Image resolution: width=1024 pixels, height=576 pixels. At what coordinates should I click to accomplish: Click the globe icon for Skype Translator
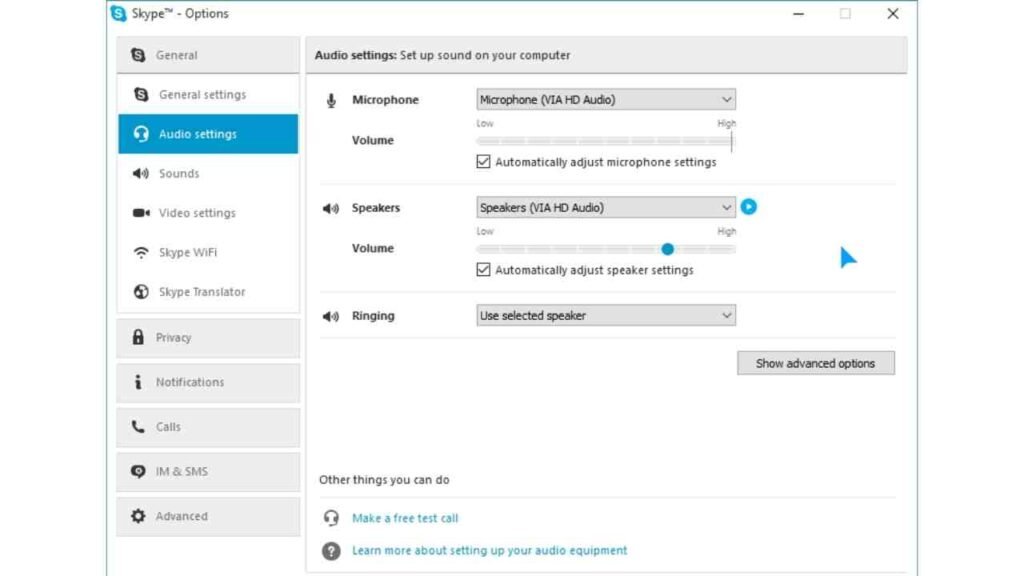tap(141, 292)
